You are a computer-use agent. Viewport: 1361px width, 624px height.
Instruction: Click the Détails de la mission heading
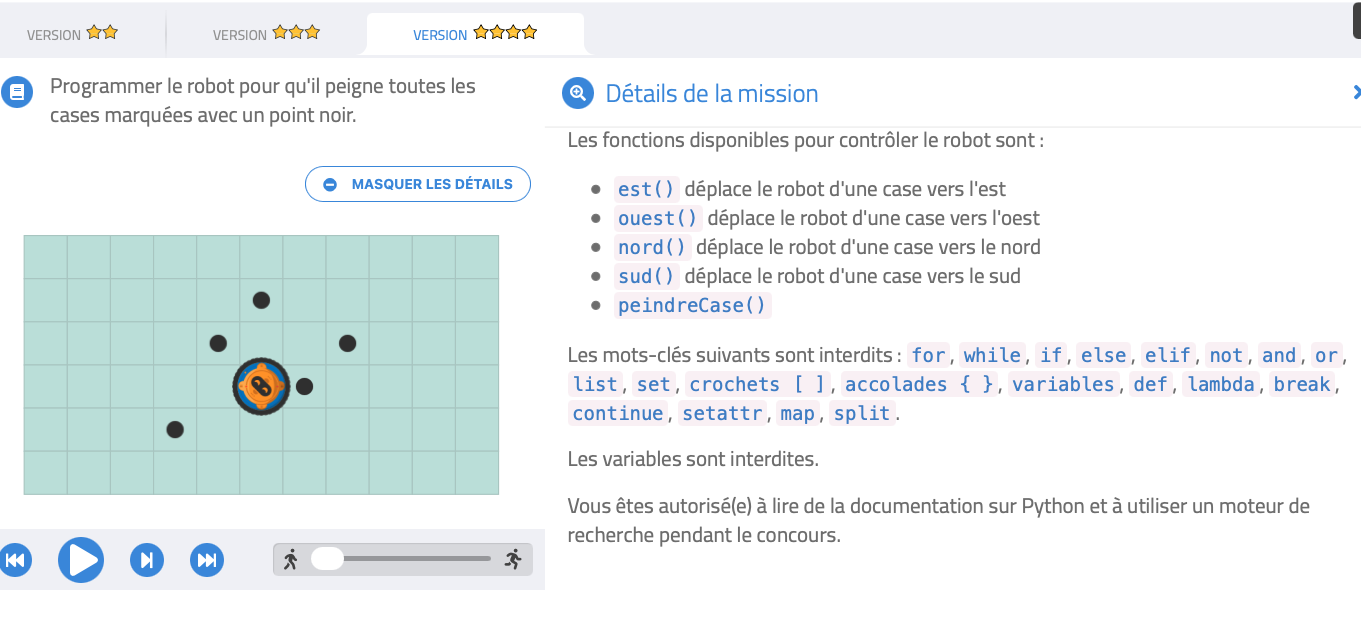(x=712, y=94)
